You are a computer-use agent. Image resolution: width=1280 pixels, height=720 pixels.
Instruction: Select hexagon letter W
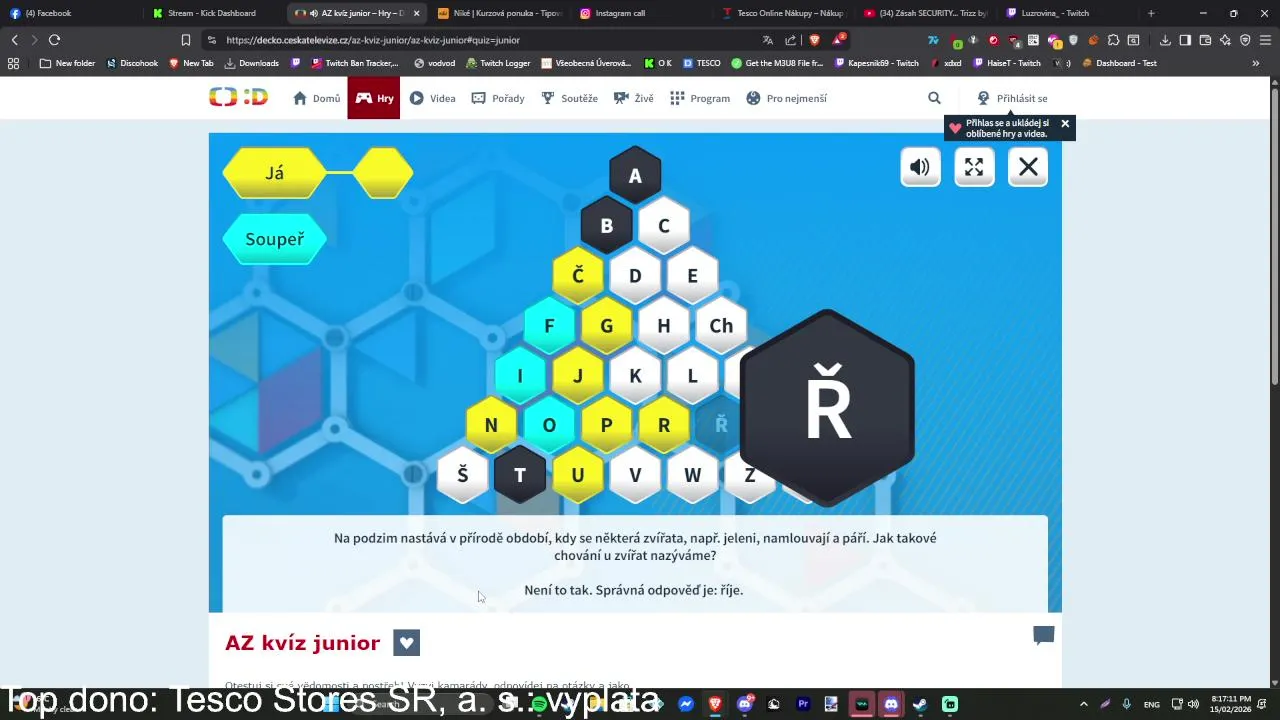click(692, 475)
